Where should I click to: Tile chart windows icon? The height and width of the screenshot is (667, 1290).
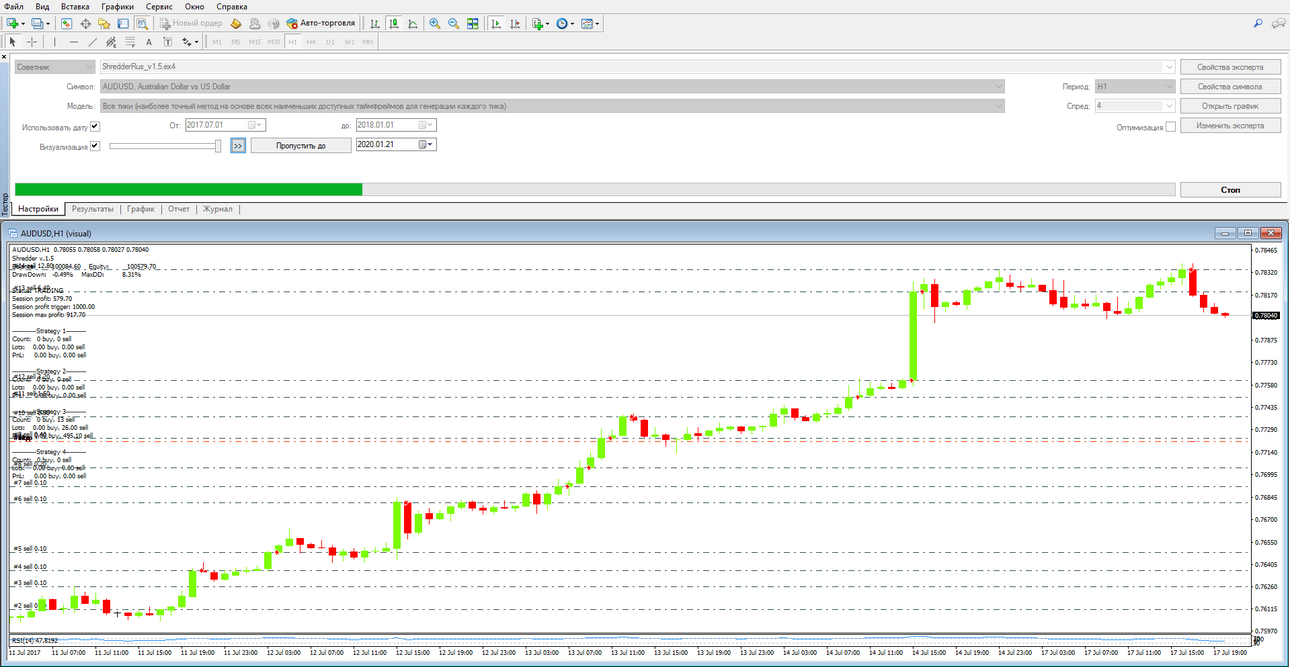point(472,23)
